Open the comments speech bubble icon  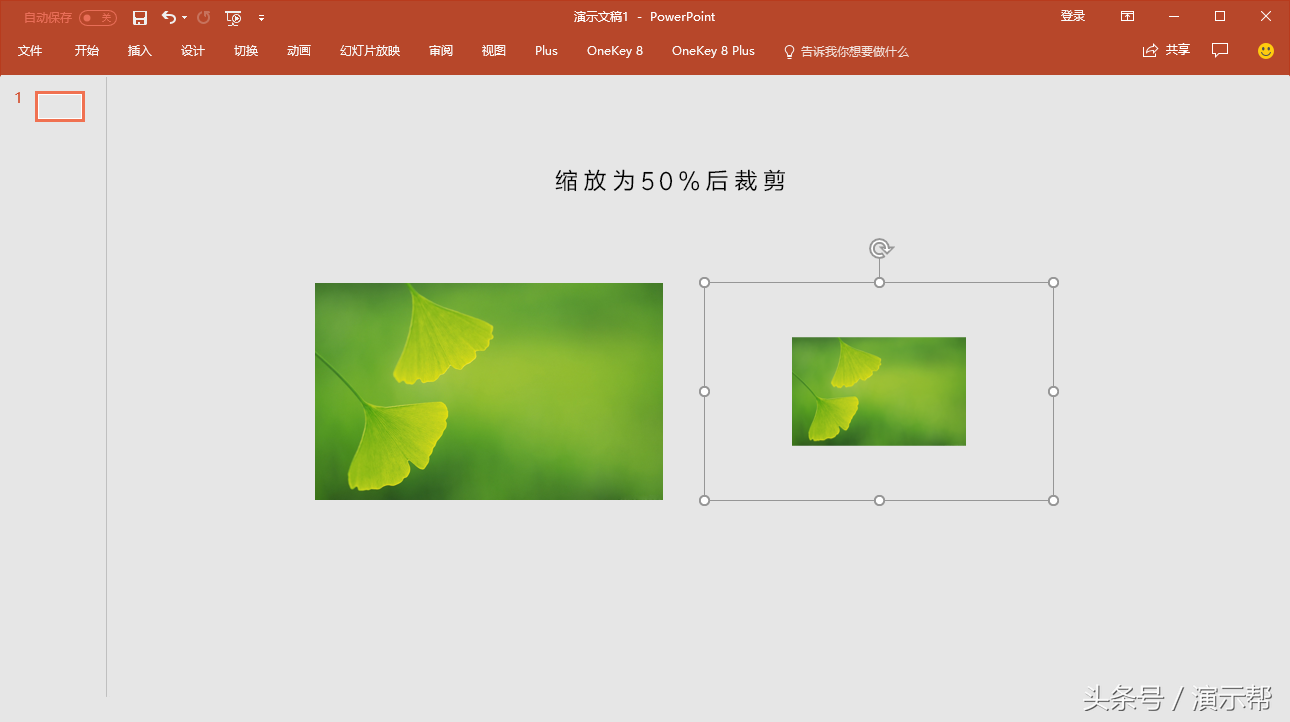click(1220, 50)
